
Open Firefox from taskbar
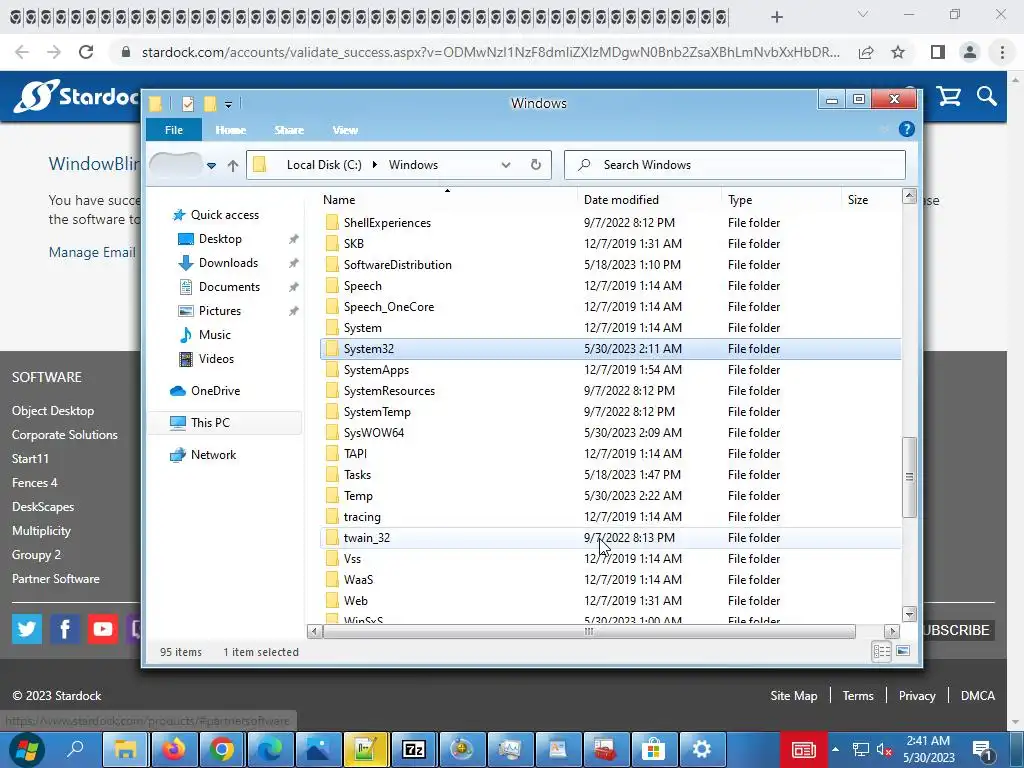click(174, 749)
